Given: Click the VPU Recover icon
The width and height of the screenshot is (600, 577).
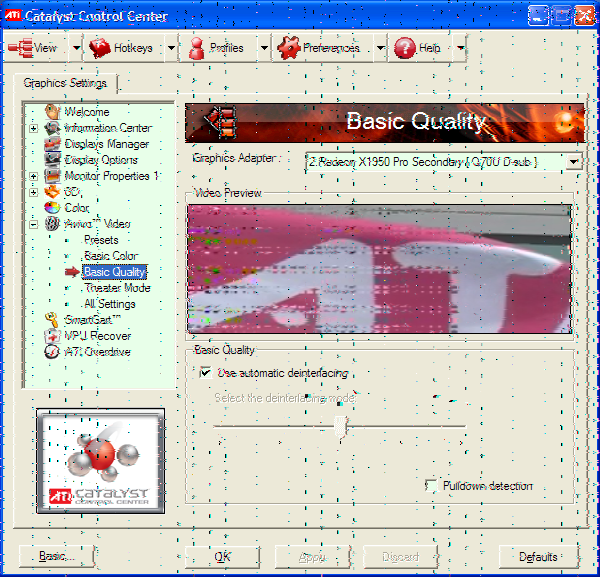Looking at the screenshot, I should [x=52, y=336].
